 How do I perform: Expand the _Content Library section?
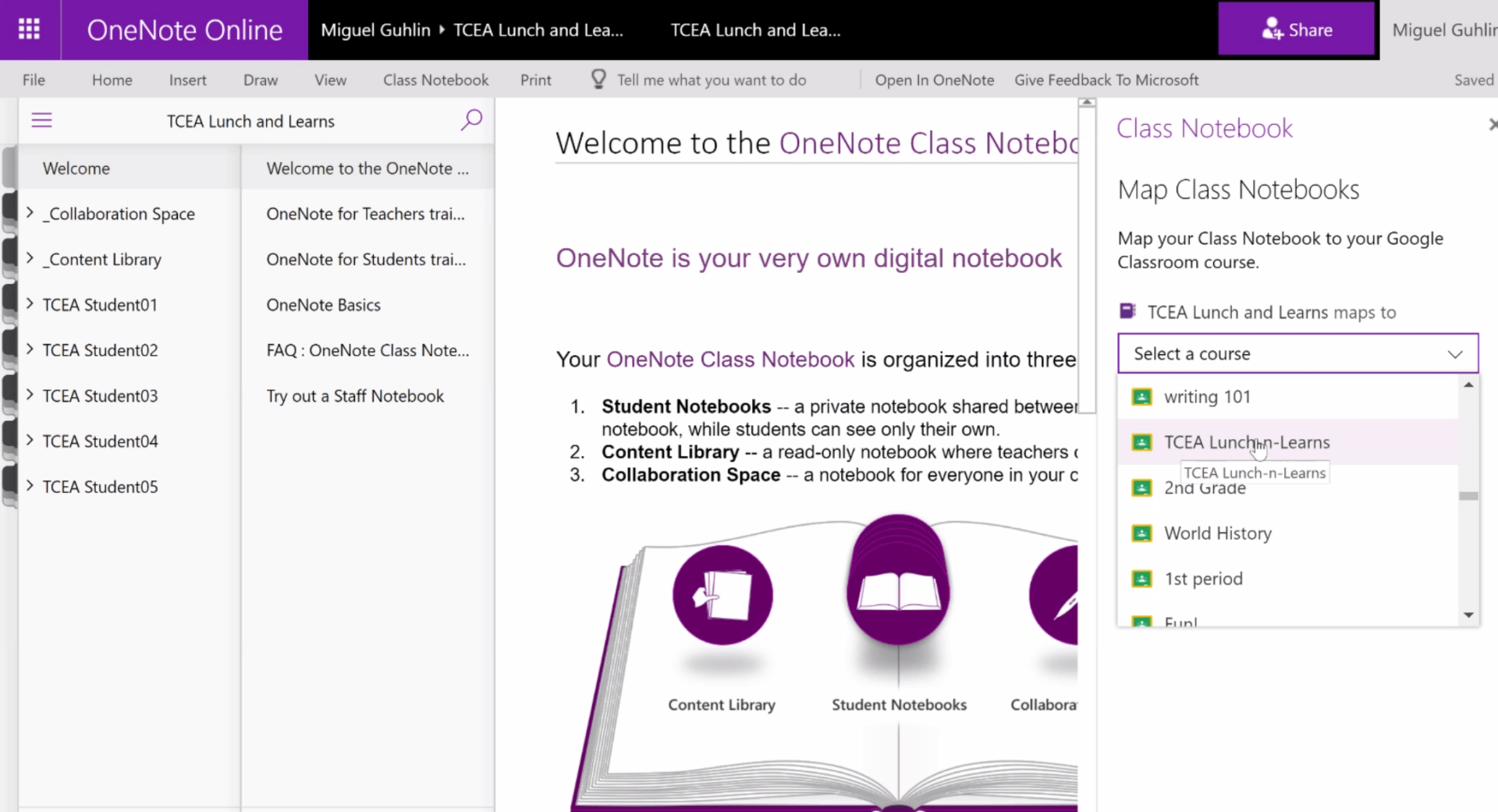28,258
